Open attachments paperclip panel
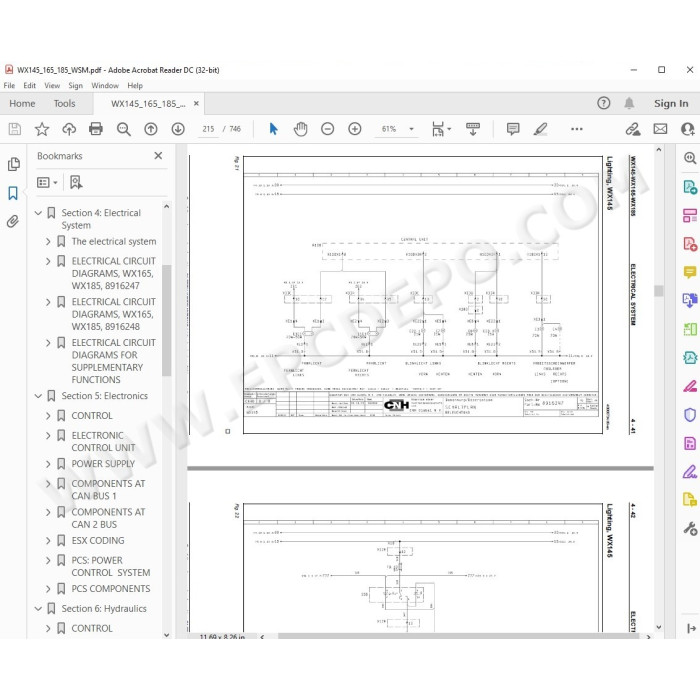Image resolution: width=700 pixels, height=700 pixels. point(13,221)
